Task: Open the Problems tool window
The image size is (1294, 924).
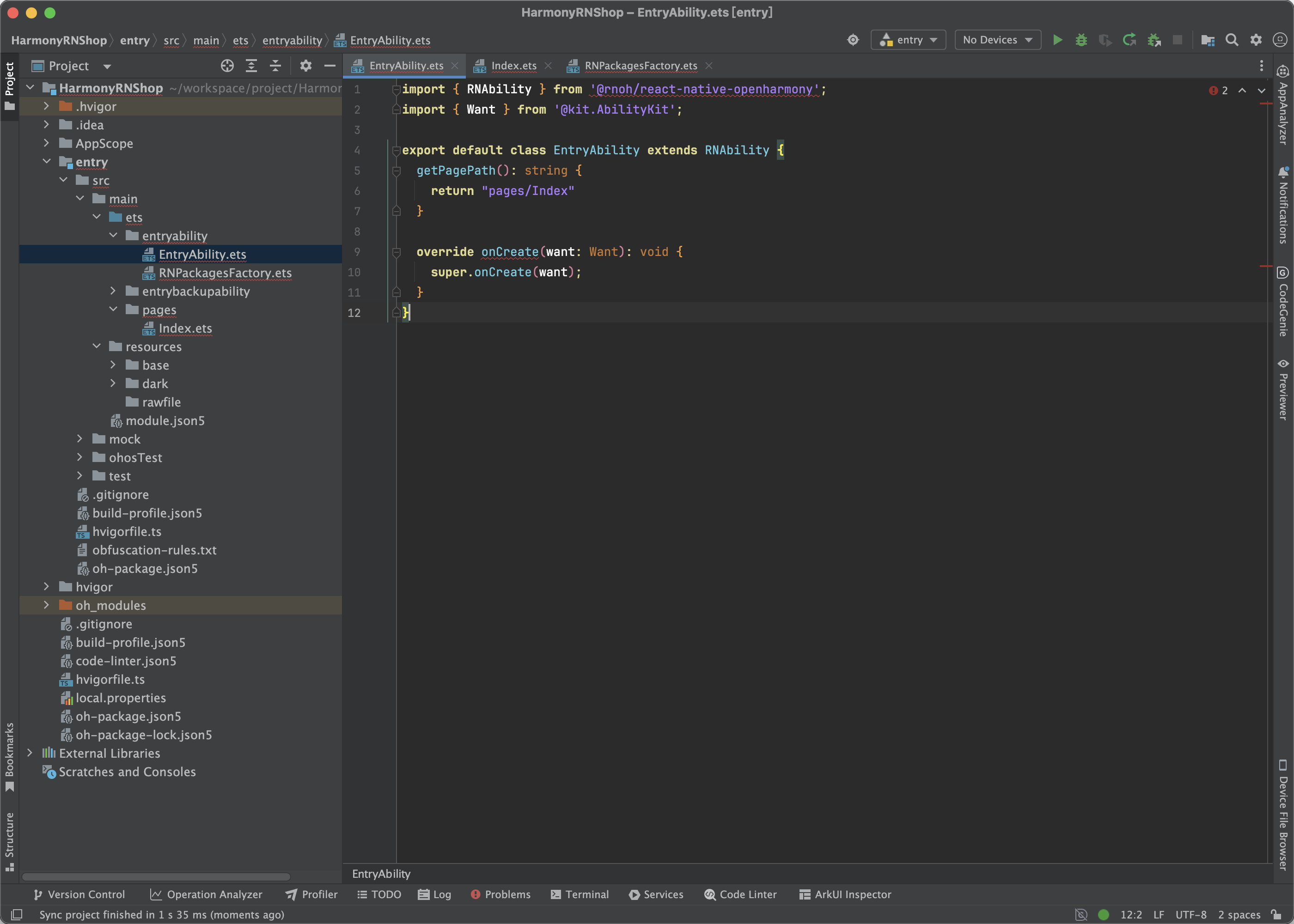Action: click(x=501, y=894)
